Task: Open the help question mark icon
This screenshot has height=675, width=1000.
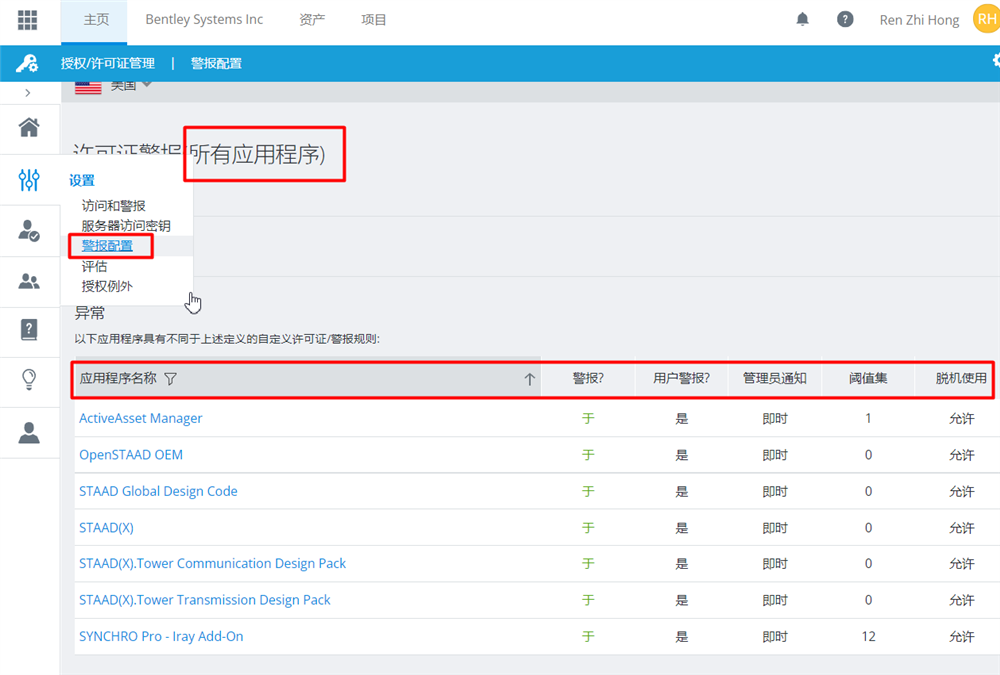Action: pyautogui.click(x=845, y=19)
